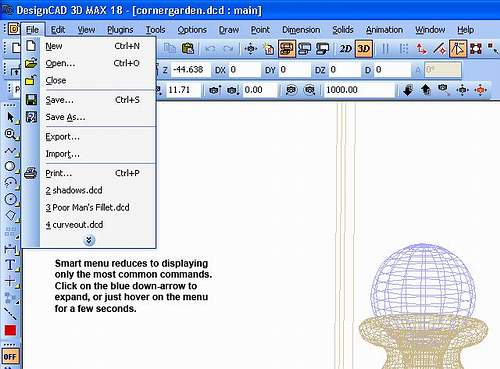Open the Dimension menu
The image size is (500, 369).
pyautogui.click(x=301, y=30)
